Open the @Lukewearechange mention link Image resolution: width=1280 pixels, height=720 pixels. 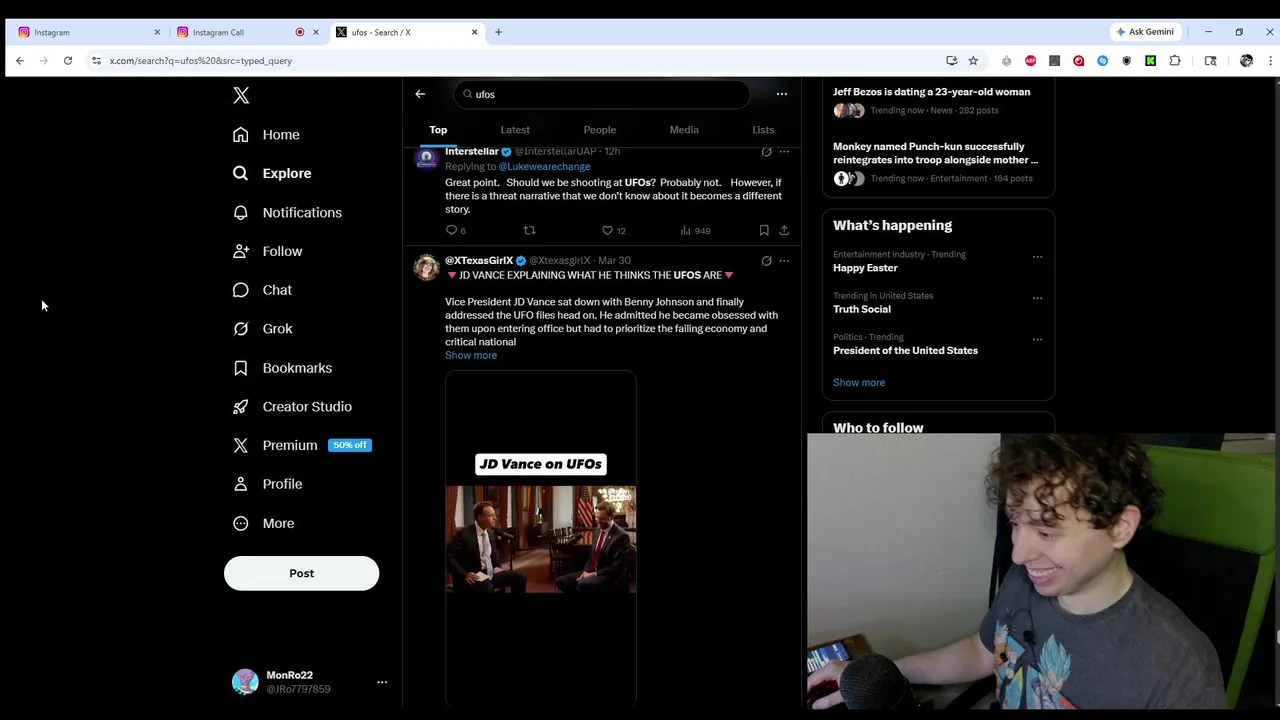pyautogui.click(x=544, y=166)
